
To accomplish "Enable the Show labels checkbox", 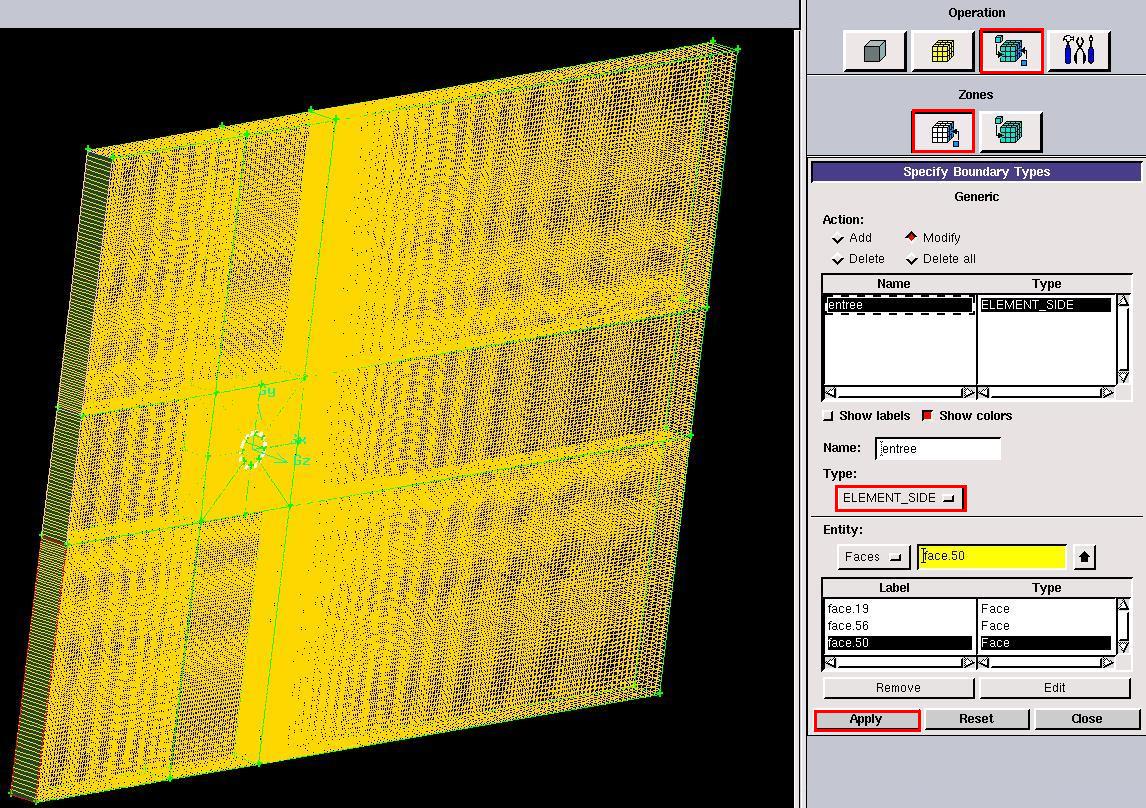I will click(x=828, y=416).
